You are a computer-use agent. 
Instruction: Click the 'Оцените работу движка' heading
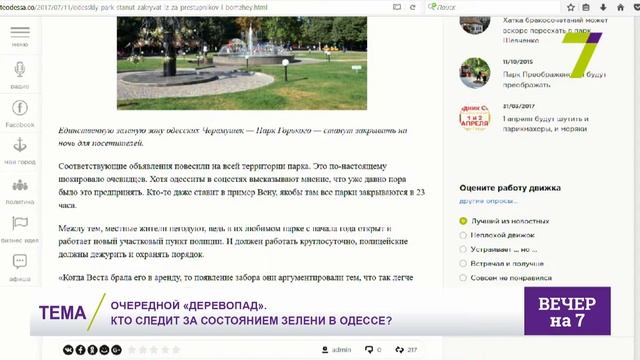(510, 188)
